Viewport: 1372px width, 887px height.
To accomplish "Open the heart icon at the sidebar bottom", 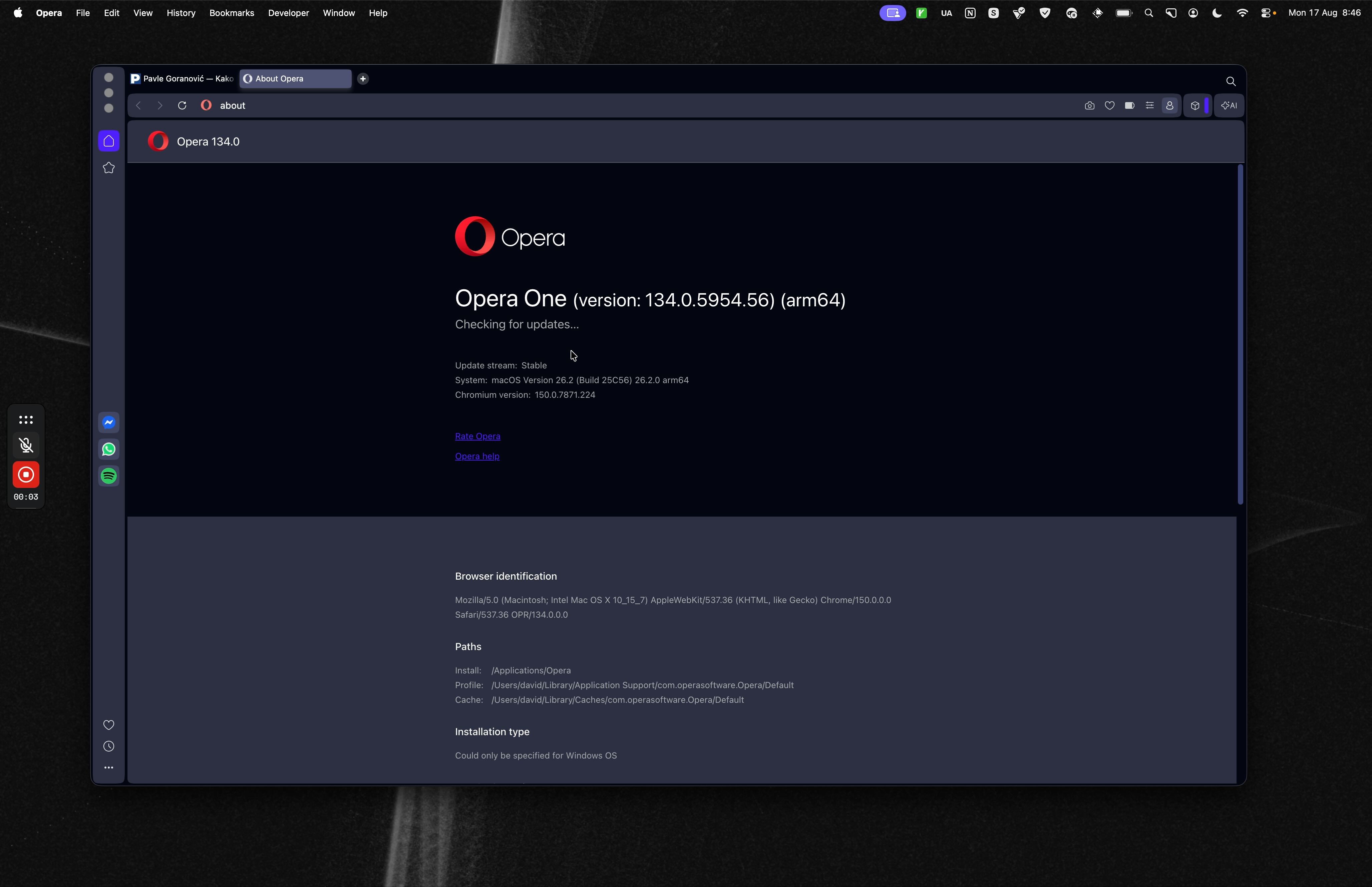I will 109,725.
